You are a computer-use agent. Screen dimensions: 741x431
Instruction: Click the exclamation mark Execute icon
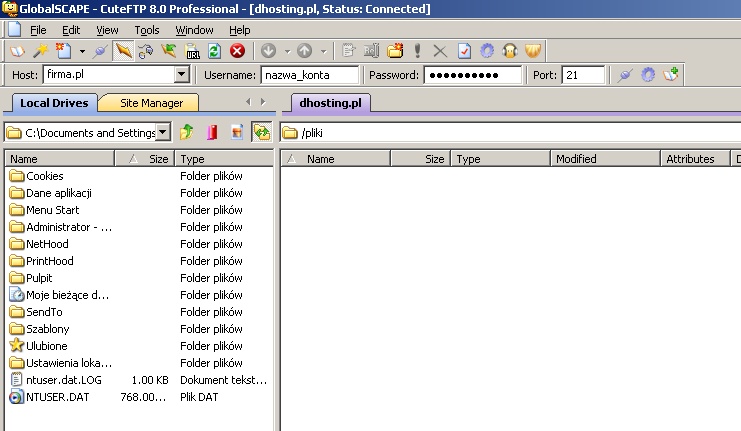[x=417, y=51]
